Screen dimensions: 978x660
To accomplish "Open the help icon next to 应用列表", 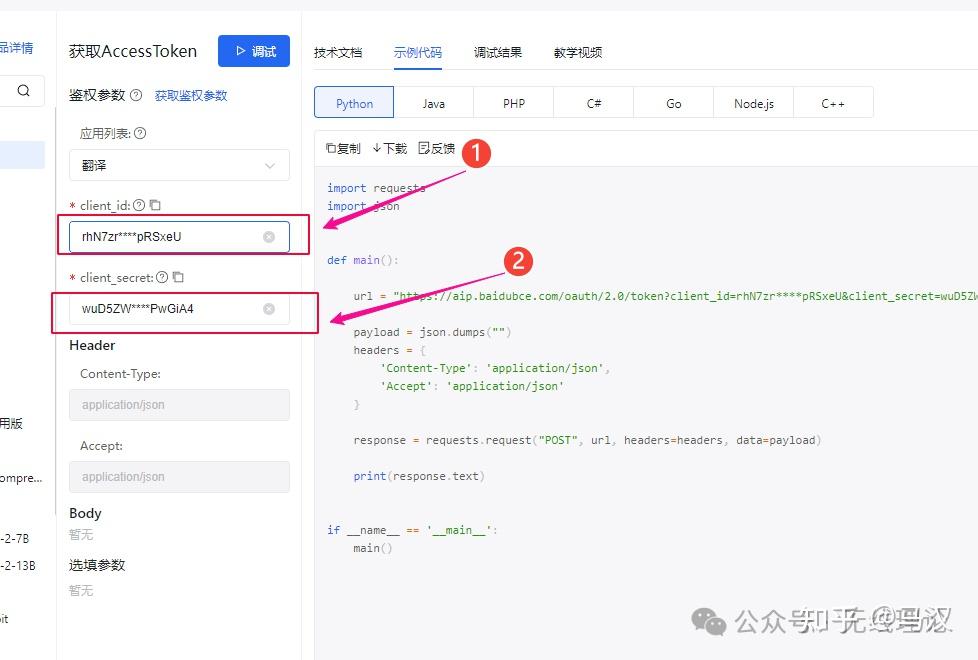I will [x=137, y=131].
